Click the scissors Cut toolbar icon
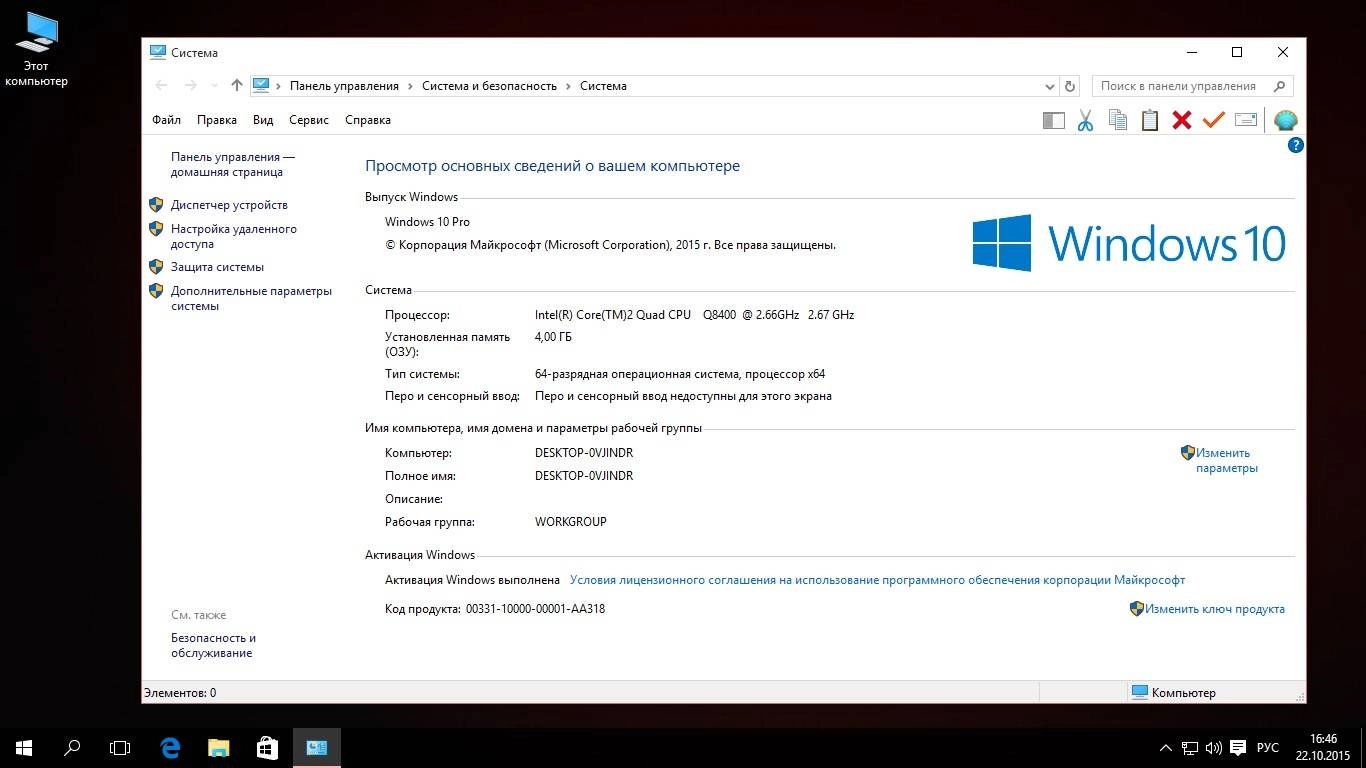This screenshot has height=768, width=1366. click(1085, 120)
